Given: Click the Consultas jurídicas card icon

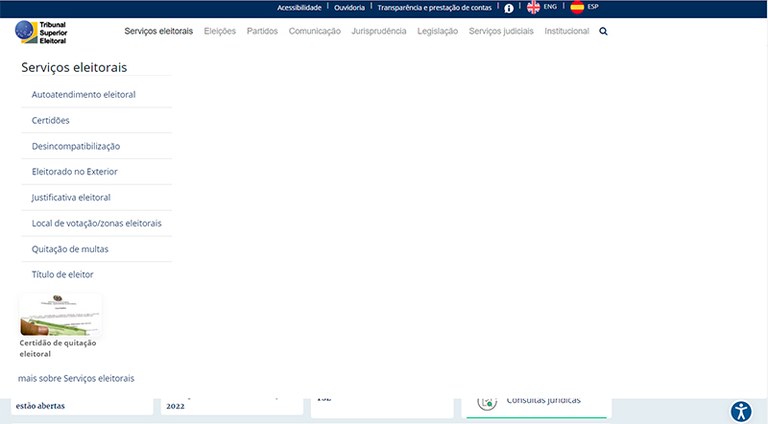Looking at the screenshot, I should [x=487, y=401].
